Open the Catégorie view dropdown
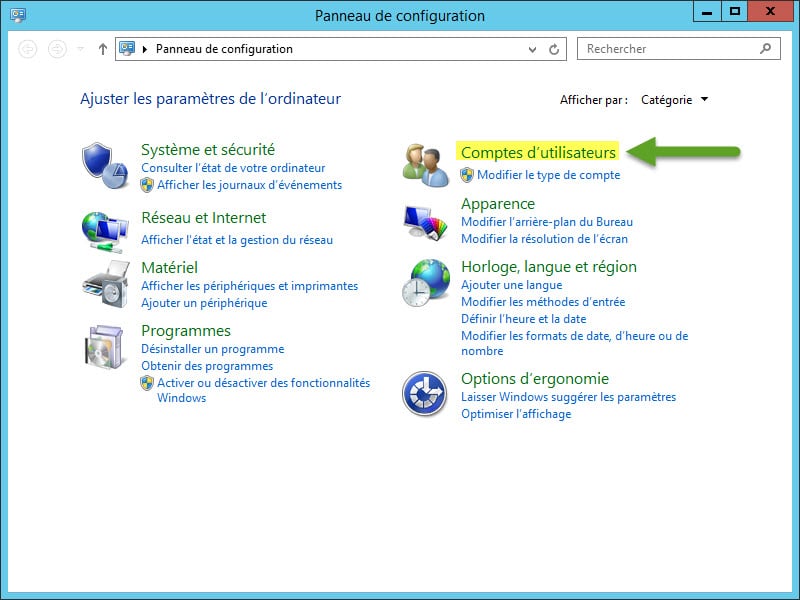 pyautogui.click(x=674, y=99)
